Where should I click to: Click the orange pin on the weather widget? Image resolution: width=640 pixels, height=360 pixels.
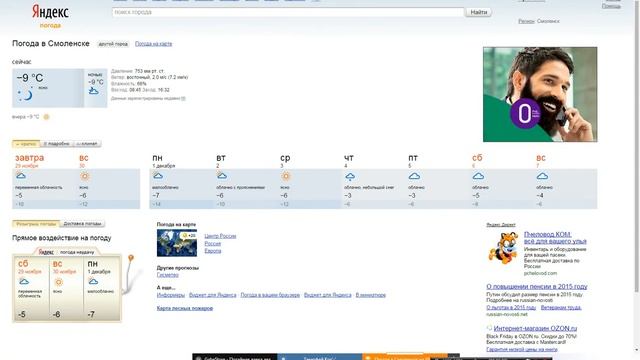click(x=131, y=258)
